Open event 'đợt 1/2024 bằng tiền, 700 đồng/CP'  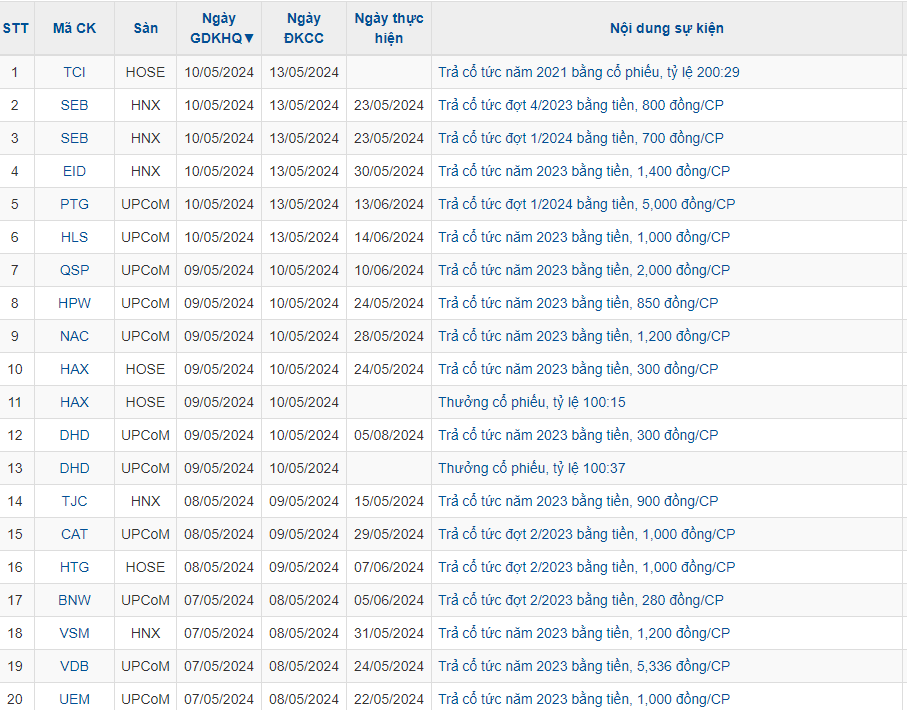581,138
